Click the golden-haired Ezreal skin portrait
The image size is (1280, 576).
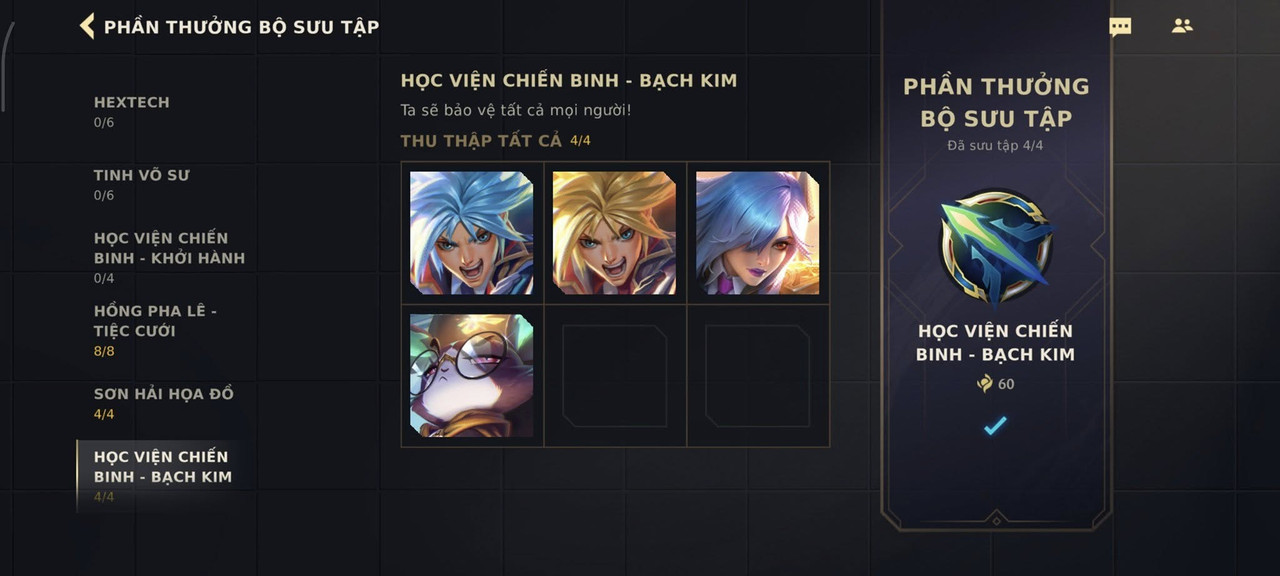615,233
